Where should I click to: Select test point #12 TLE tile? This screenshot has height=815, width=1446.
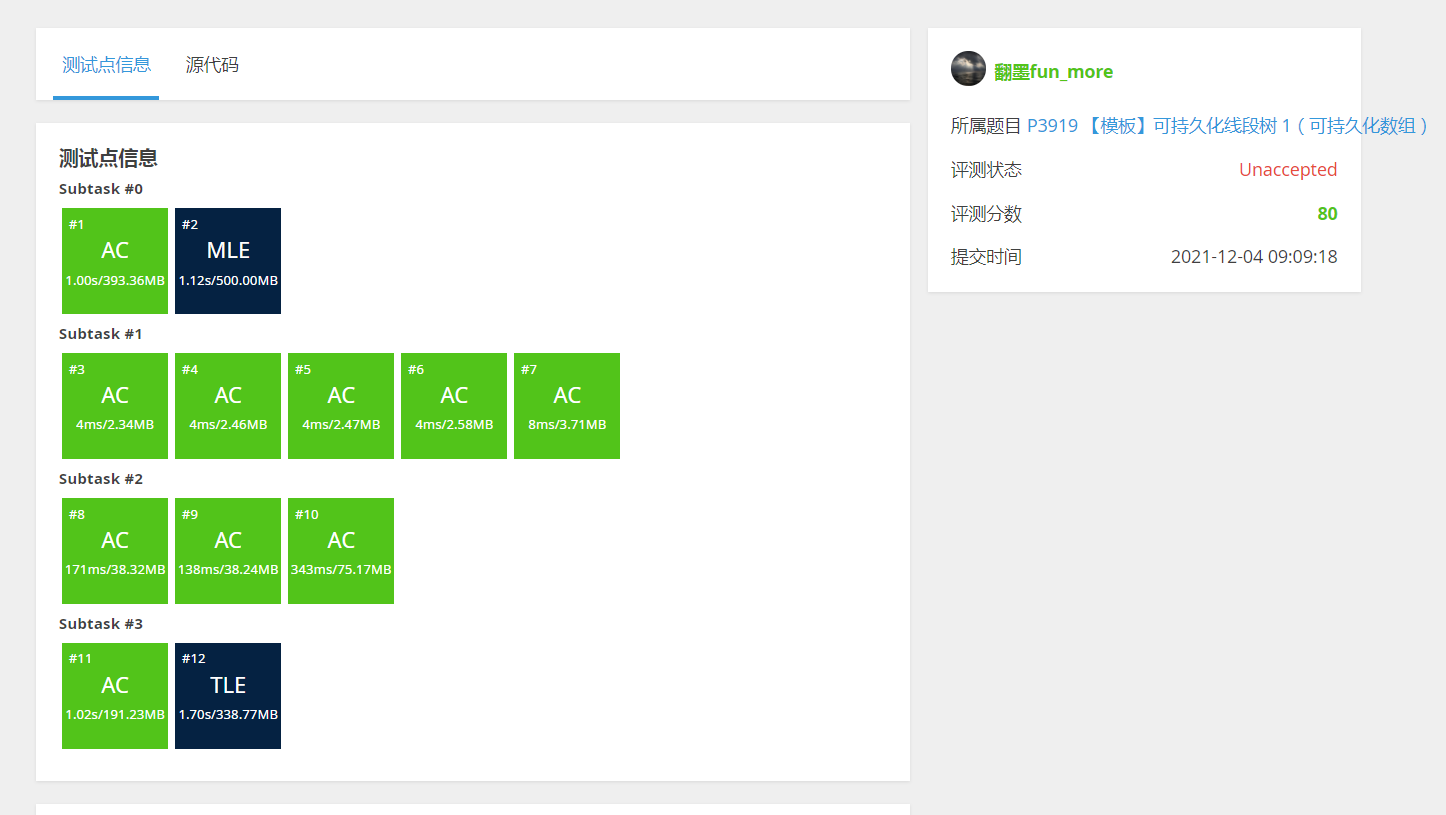[228, 696]
